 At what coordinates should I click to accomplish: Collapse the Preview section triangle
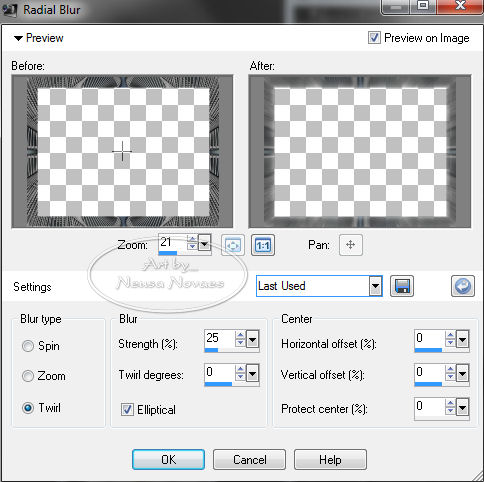tap(18, 38)
